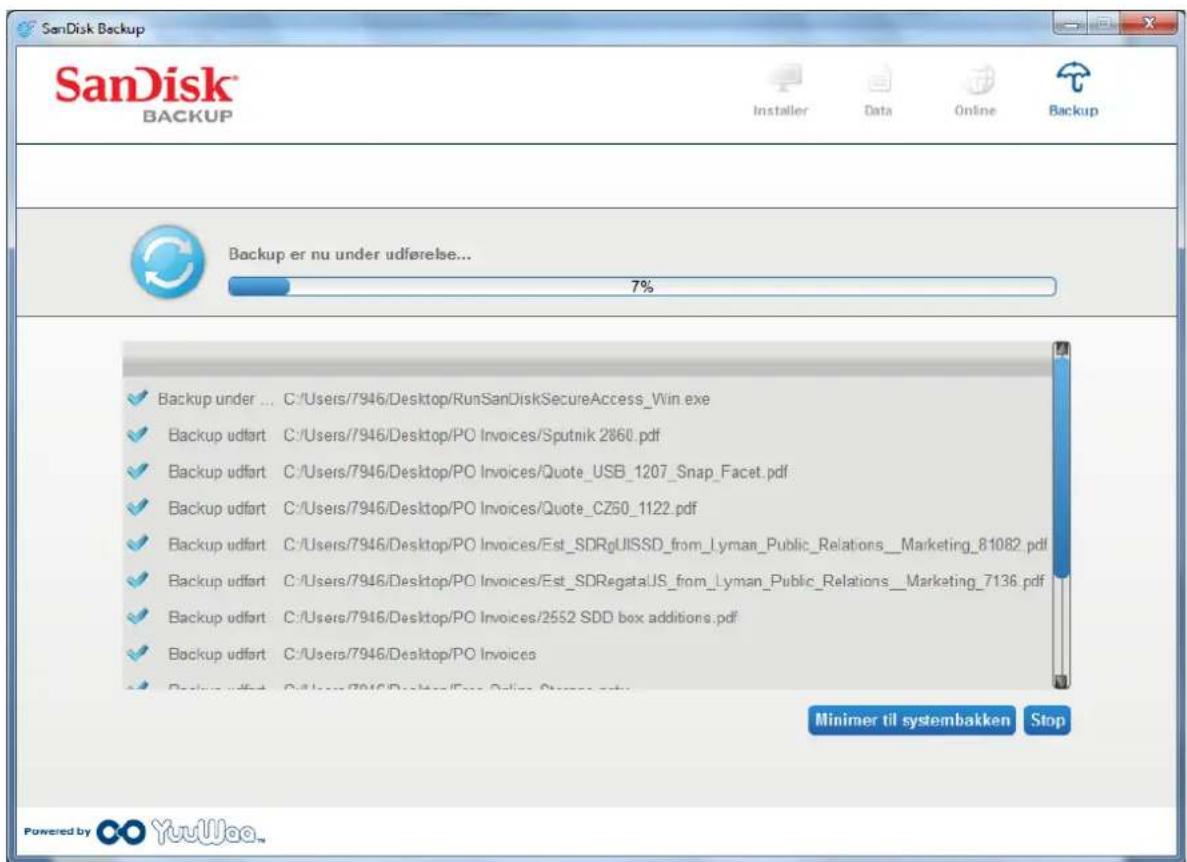This screenshot has height=862, width=1187.
Task: Minimize the SanDisk Backup window
Action: pos(1070,25)
